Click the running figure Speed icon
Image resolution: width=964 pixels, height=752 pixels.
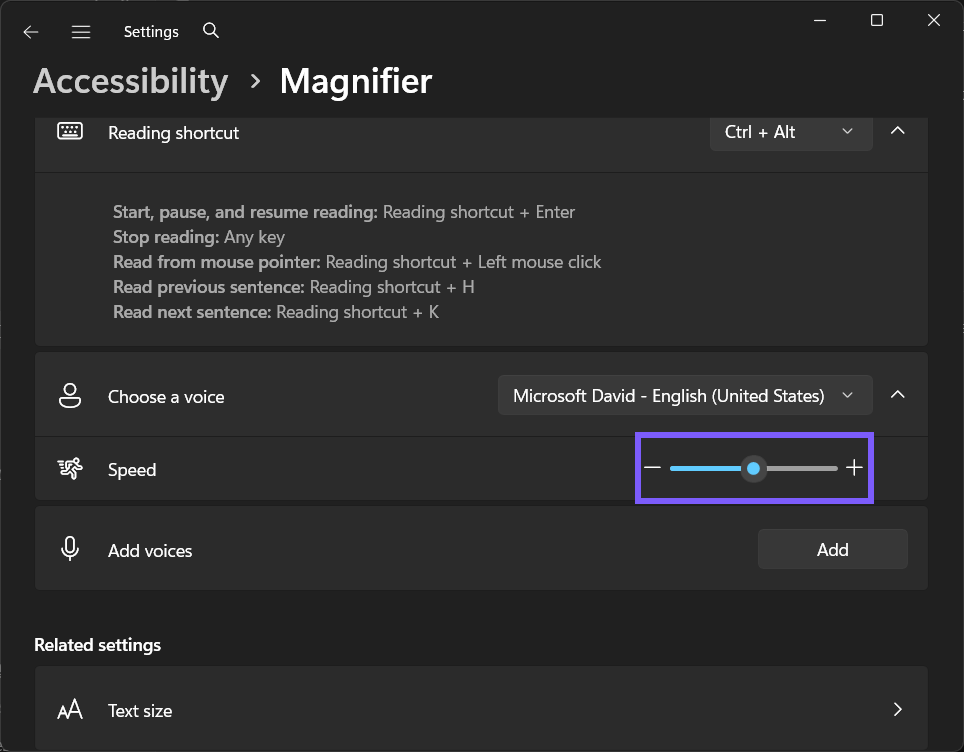[70, 469]
